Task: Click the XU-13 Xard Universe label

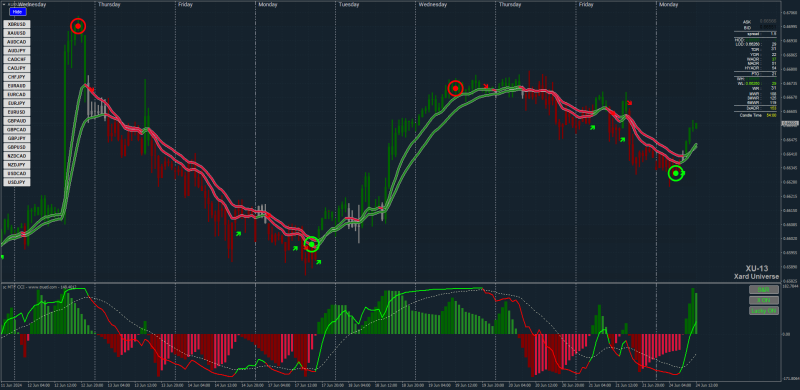Action: pyautogui.click(x=757, y=272)
